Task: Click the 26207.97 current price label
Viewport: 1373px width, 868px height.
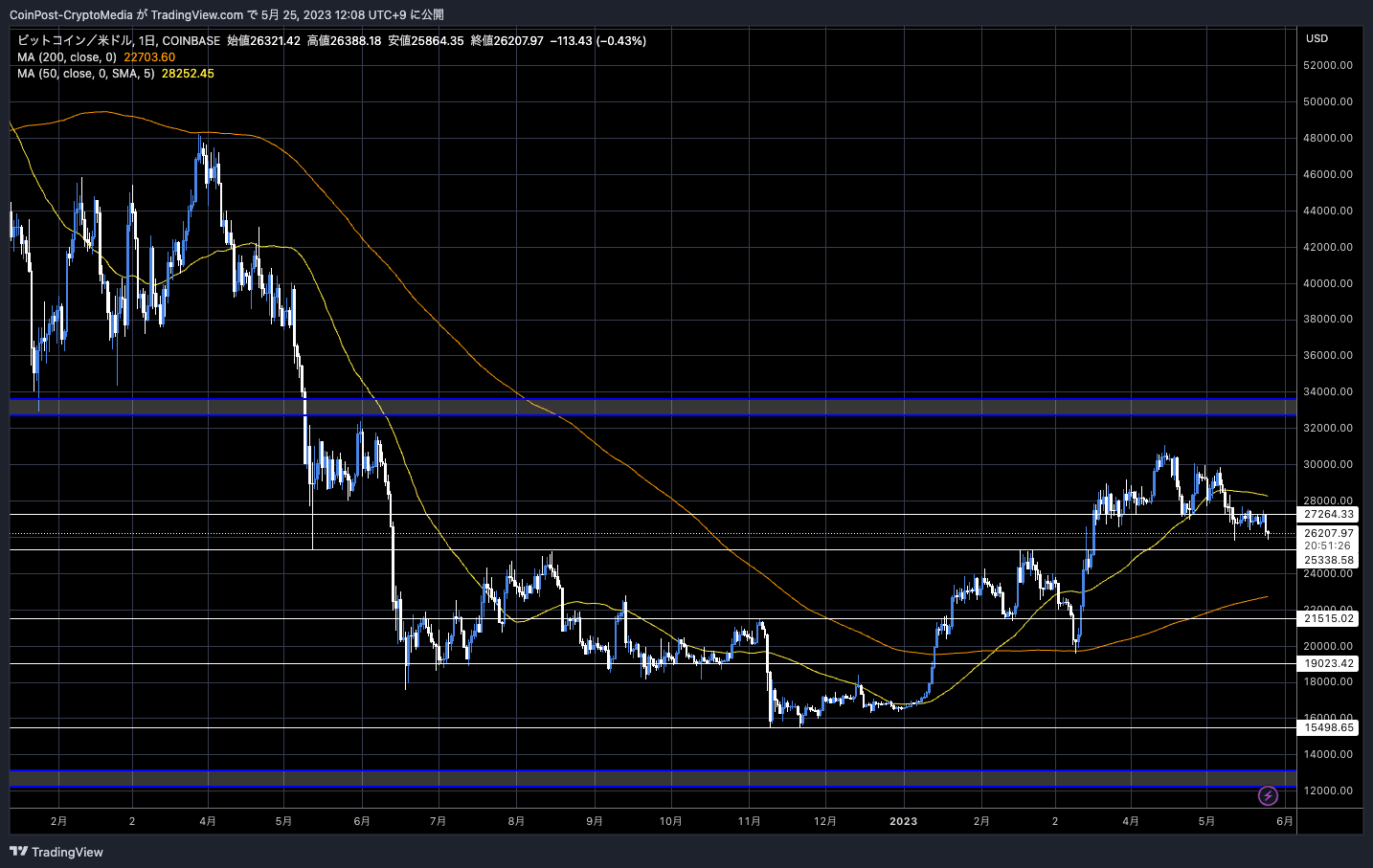Action: (x=1329, y=534)
